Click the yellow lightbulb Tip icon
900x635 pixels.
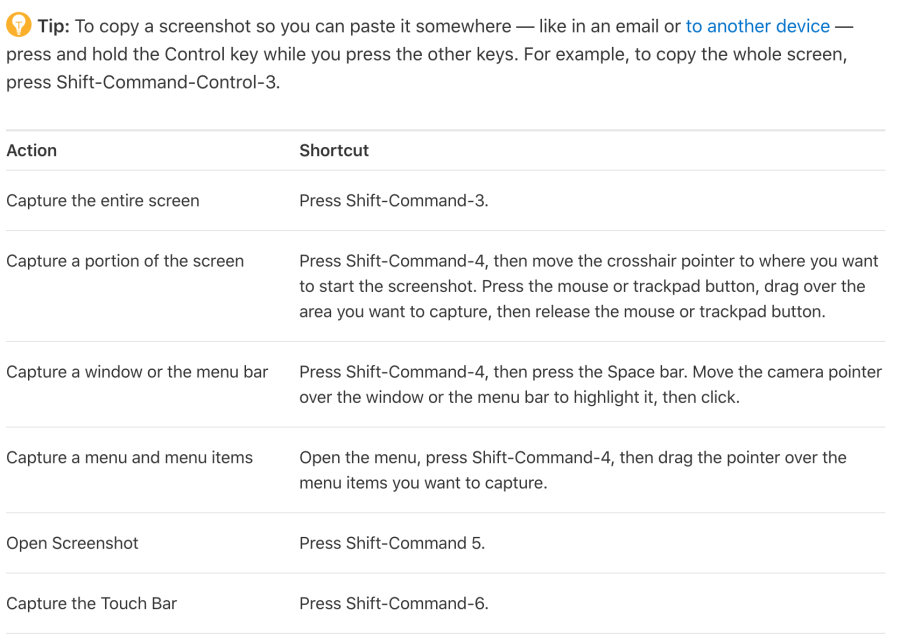coord(18,27)
